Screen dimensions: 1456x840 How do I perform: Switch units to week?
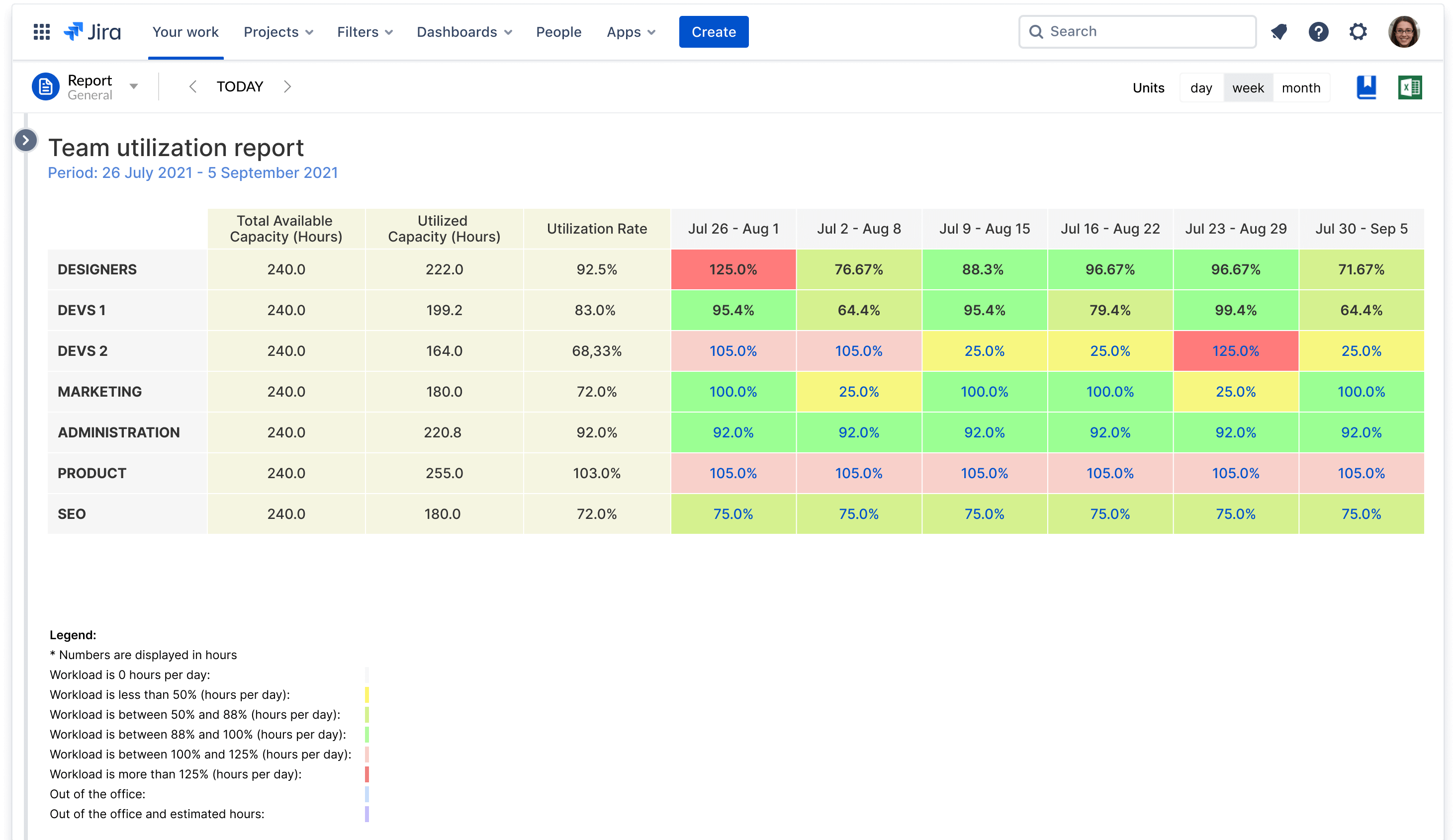tap(1248, 87)
